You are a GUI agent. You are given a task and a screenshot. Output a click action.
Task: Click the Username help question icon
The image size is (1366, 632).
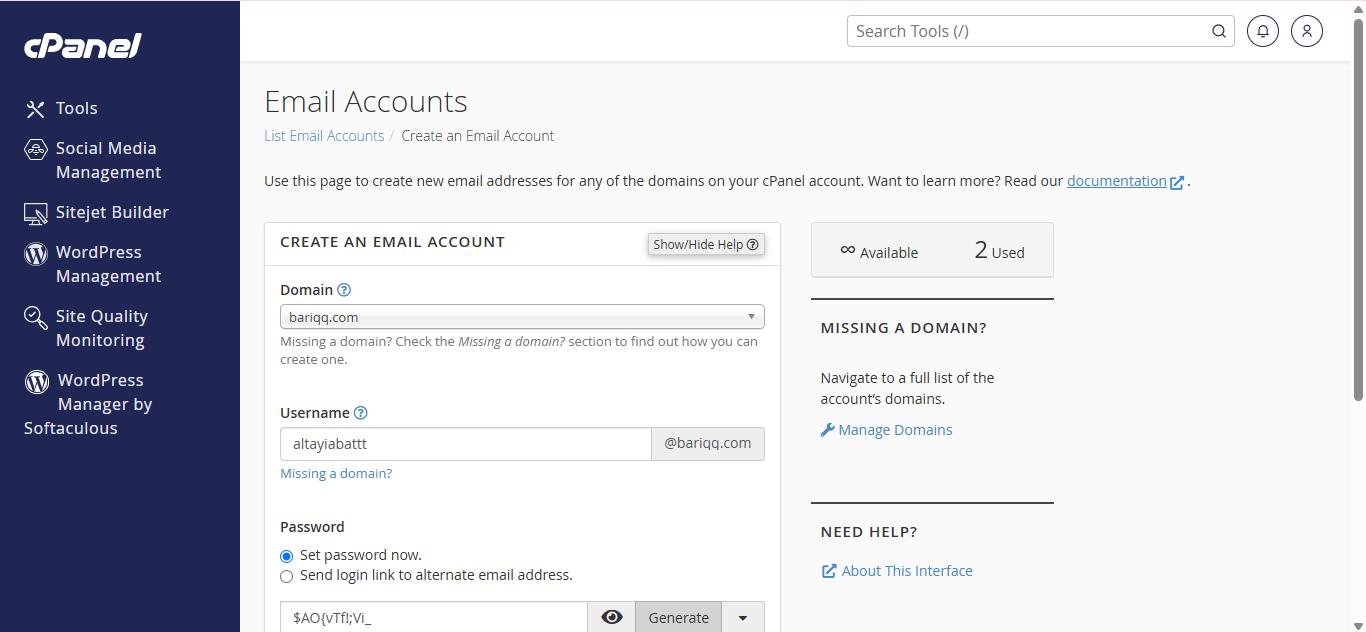[x=361, y=413]
